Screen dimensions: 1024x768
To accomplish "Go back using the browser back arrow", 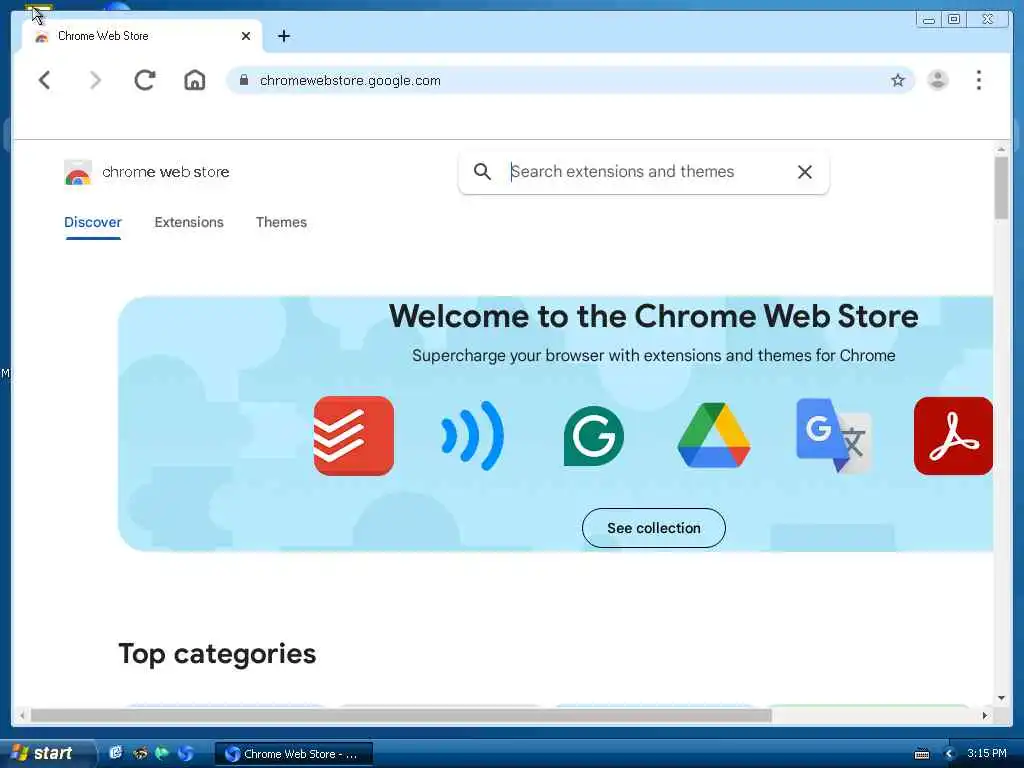I will point(44,80).
